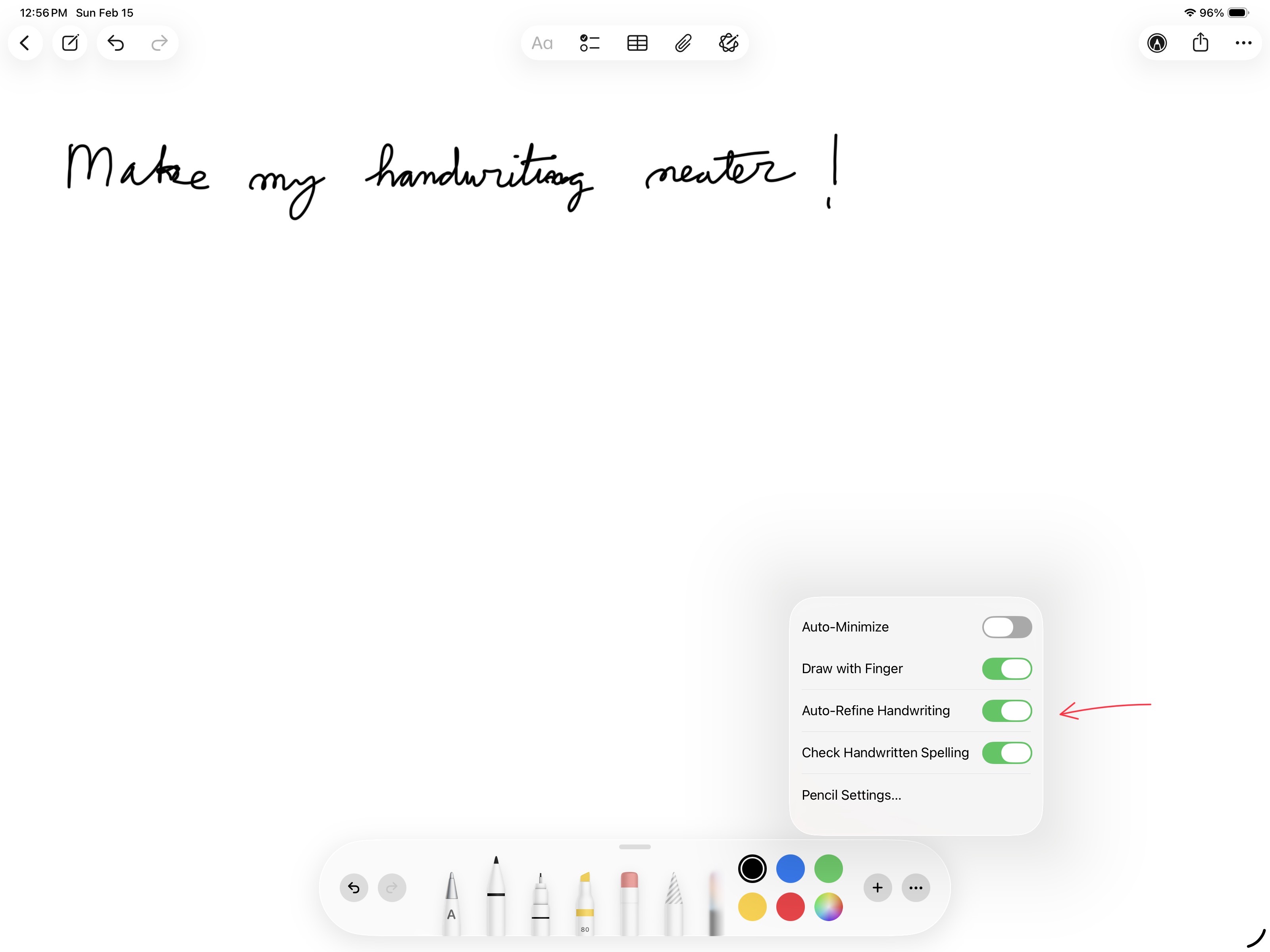
Task: Tap the back chevron to leave the note
Action: point(25,43)
